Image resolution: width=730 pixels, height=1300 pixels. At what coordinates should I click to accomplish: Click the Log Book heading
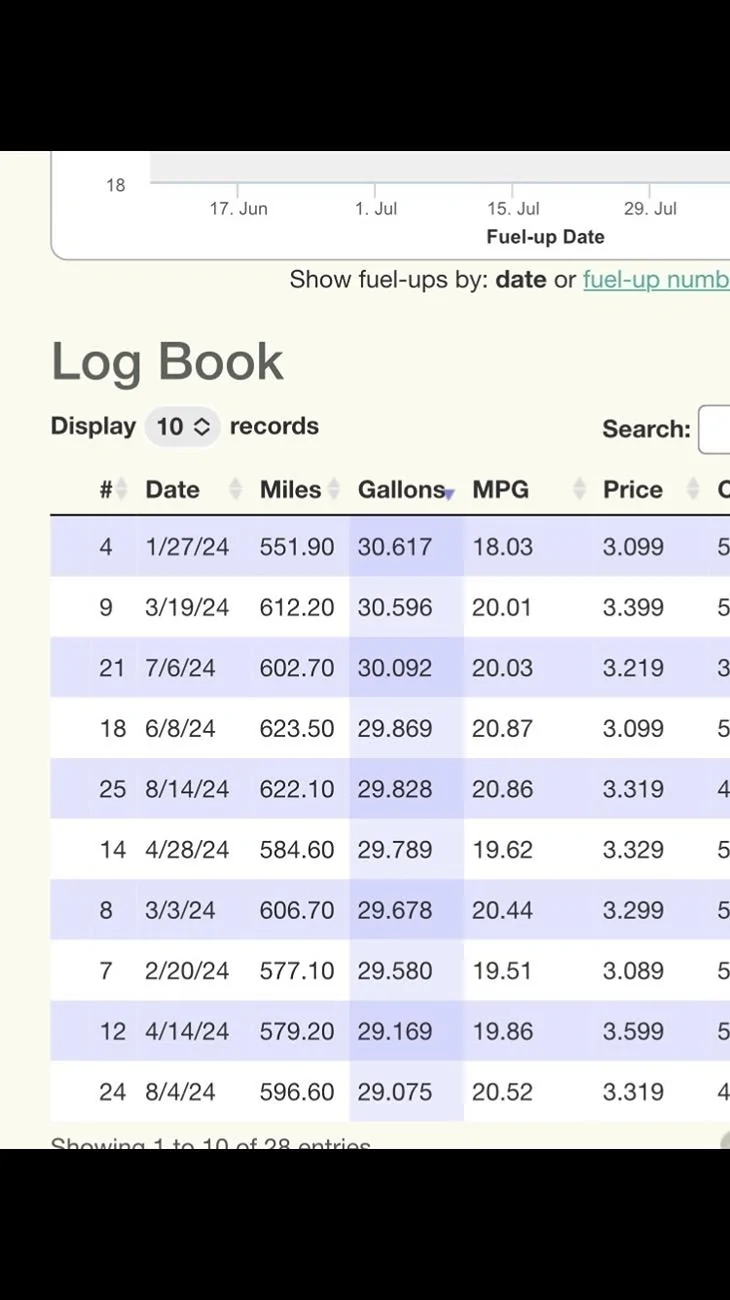point(167,362)
